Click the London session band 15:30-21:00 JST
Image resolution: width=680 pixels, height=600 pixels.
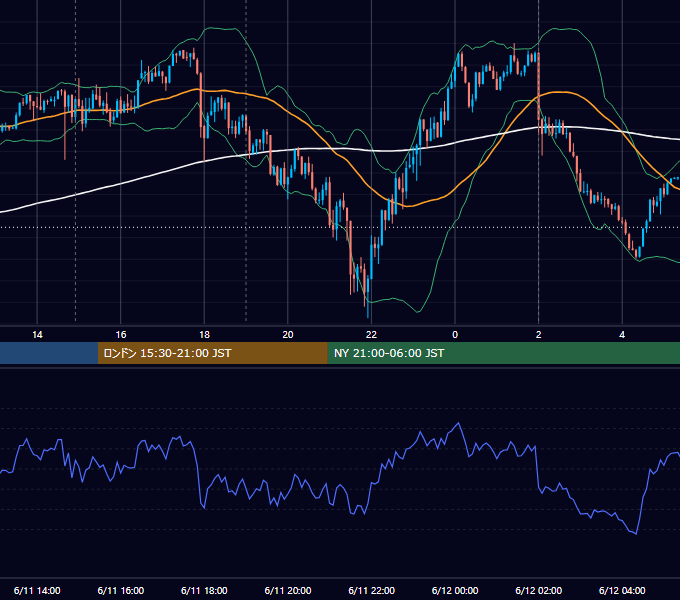coord(212,353)
